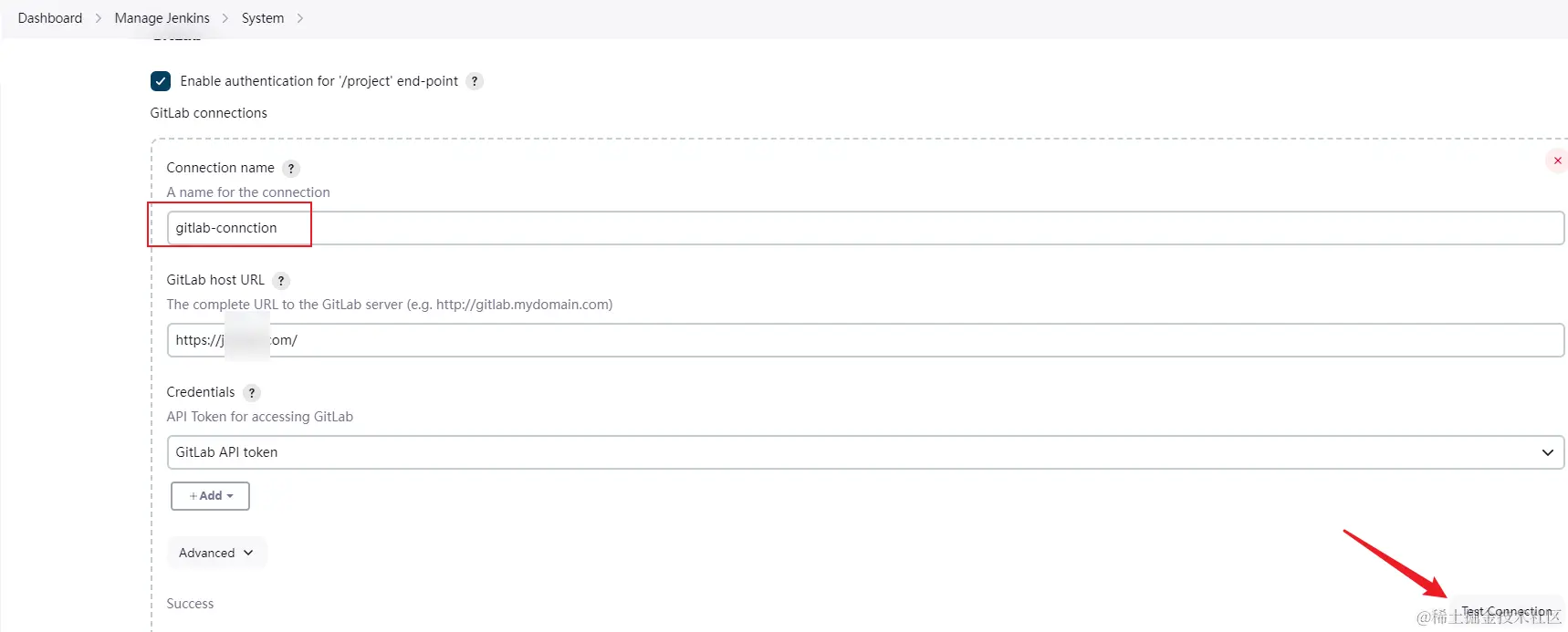Select 'The complete URL to the GitLab server' hint
The height and width of the screenshot is (632, 1568).
coord(390,305)
